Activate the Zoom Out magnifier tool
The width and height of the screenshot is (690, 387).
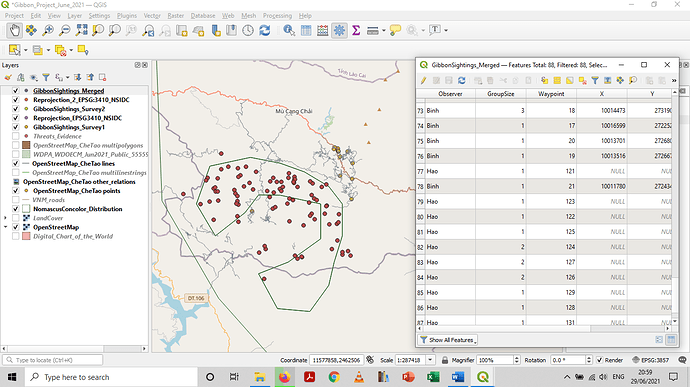pos(65,30)
